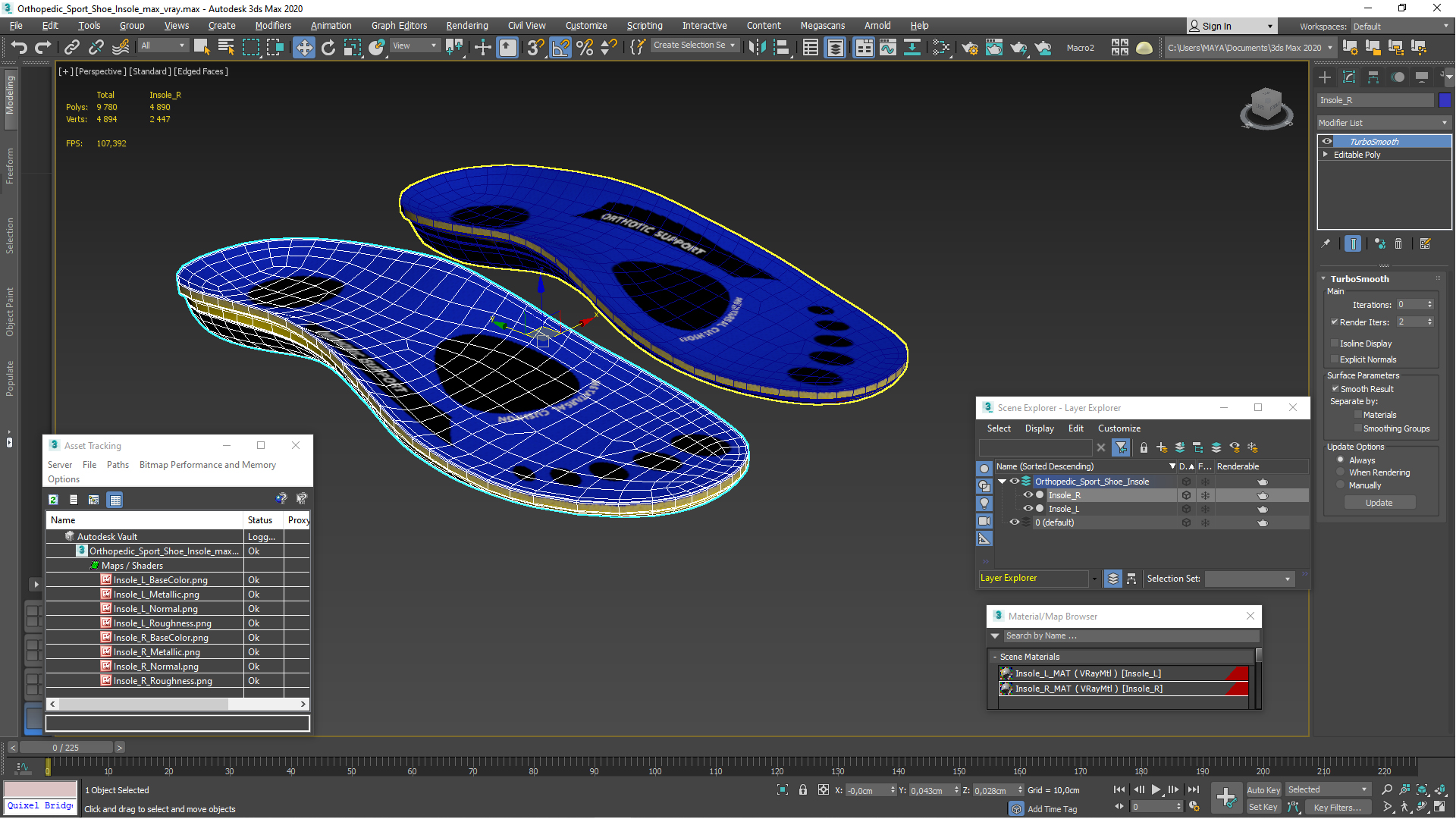Click the Sign In button
1456x819 pixels.
click(x=1231, y=26)
